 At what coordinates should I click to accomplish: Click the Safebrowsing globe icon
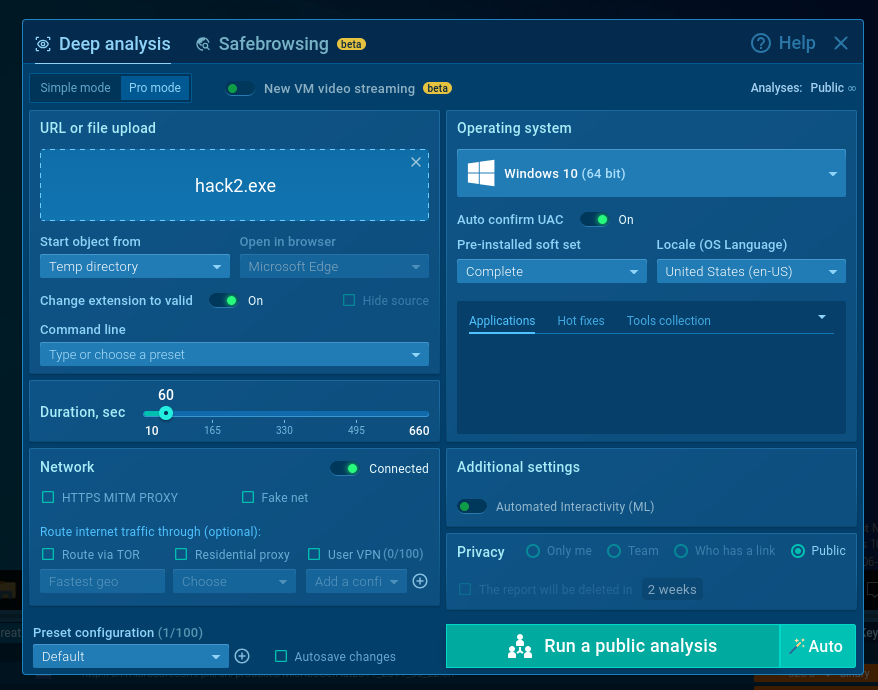click(x=203, y=44)
